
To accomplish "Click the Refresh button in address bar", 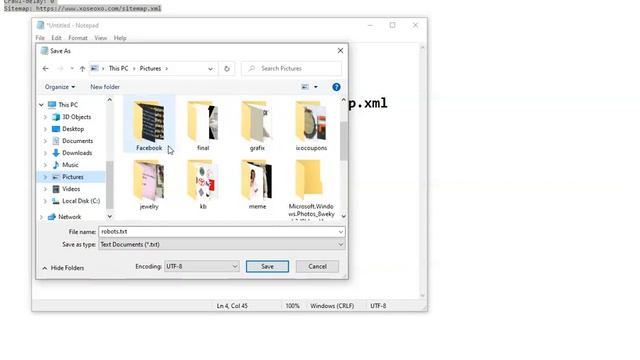I will [x=227, y=69].
